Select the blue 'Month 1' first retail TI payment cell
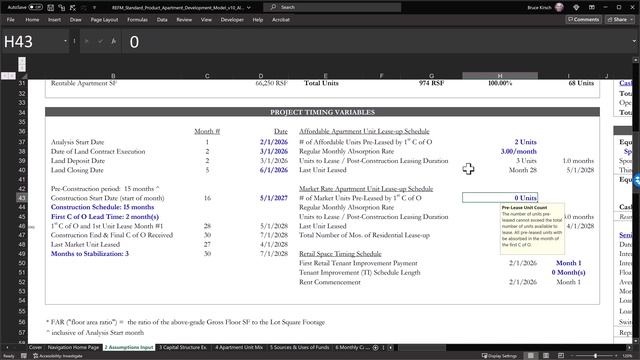The image size is (640, 360). pos(569,263)
